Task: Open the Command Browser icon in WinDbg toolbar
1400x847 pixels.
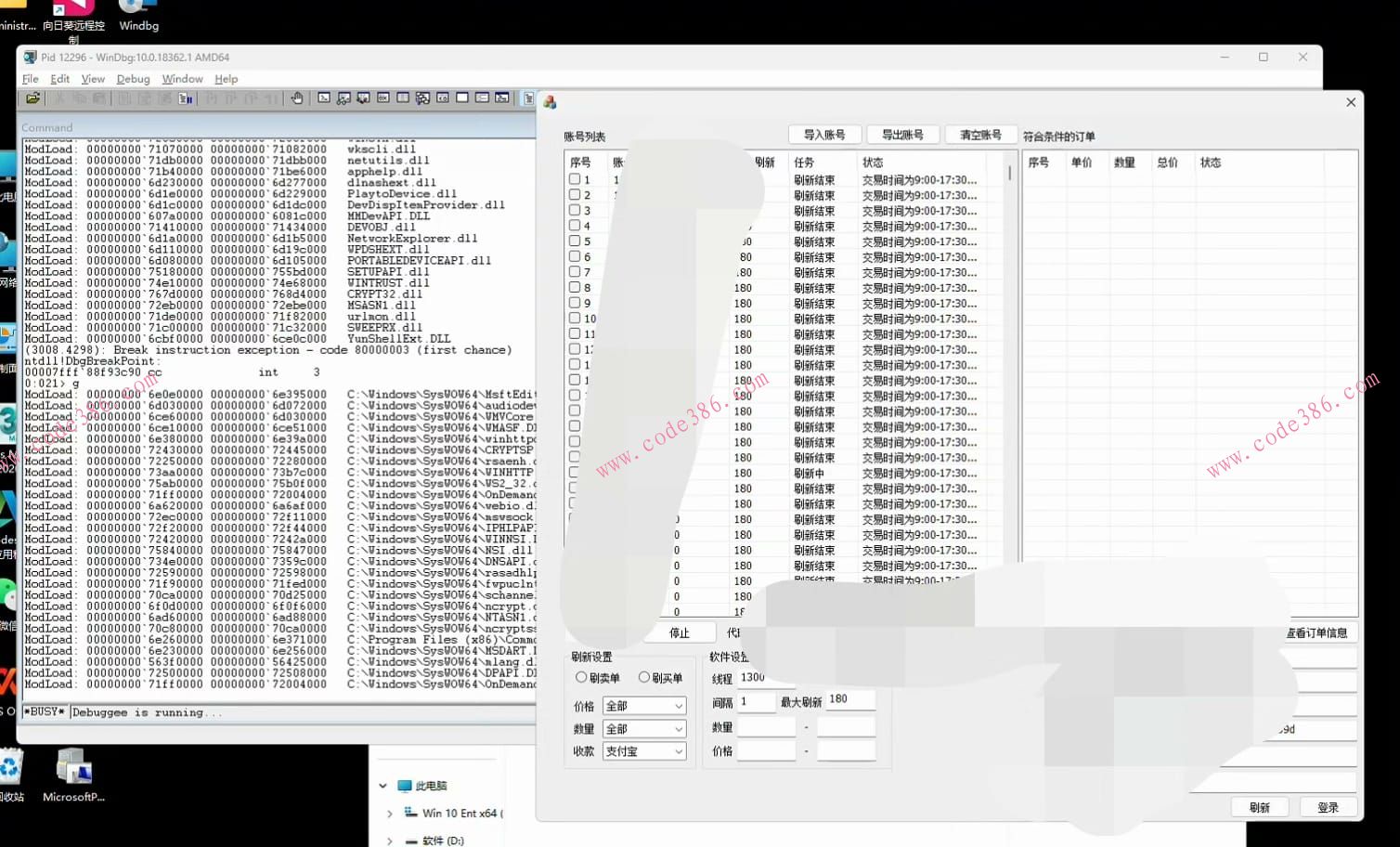Action: pos(502,98)
